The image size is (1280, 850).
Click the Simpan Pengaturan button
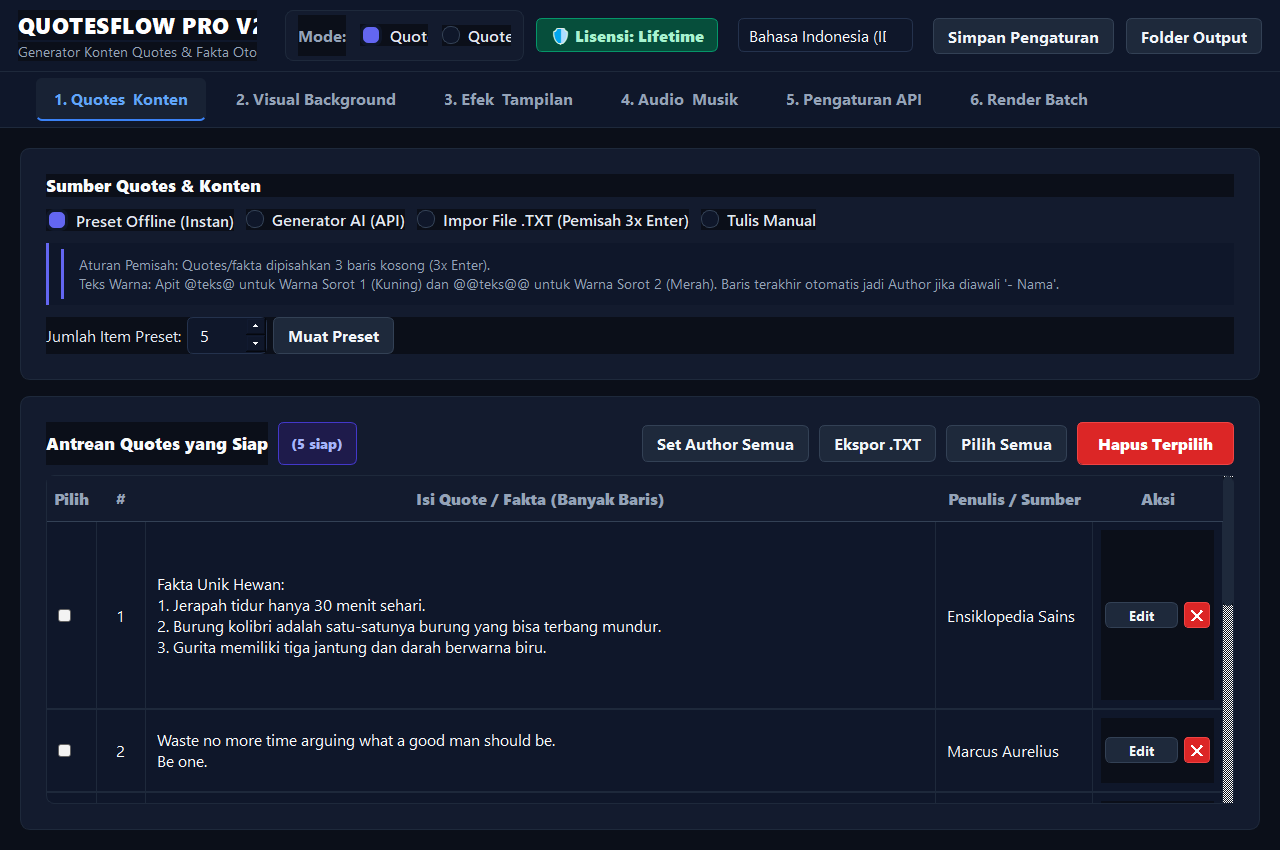point(1023,37)
